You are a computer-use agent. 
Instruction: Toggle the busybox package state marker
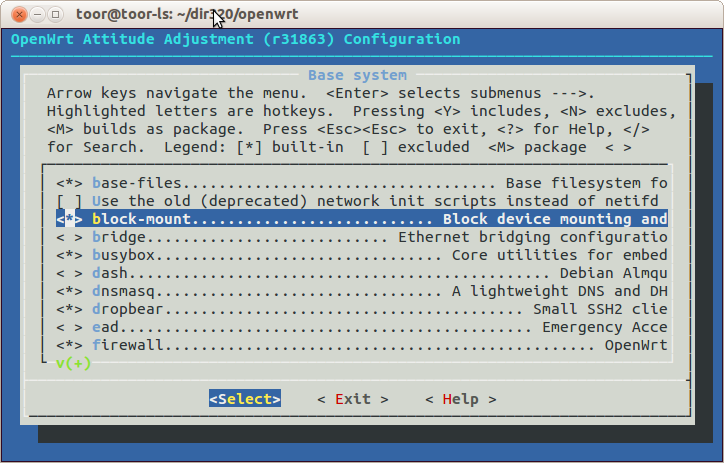point(69,255)
